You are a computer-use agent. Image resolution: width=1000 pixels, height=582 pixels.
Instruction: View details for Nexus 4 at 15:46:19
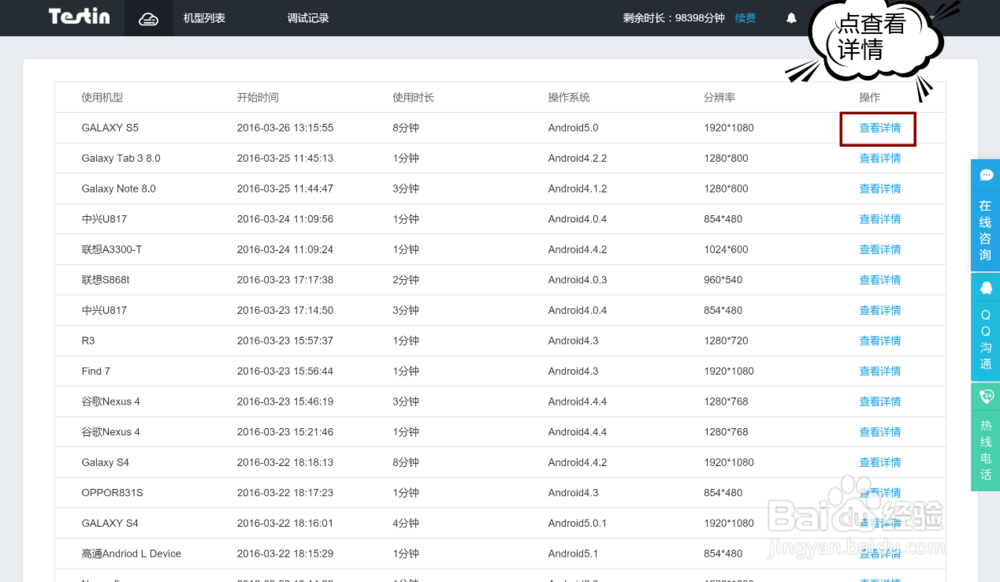(x=879, y=402)
